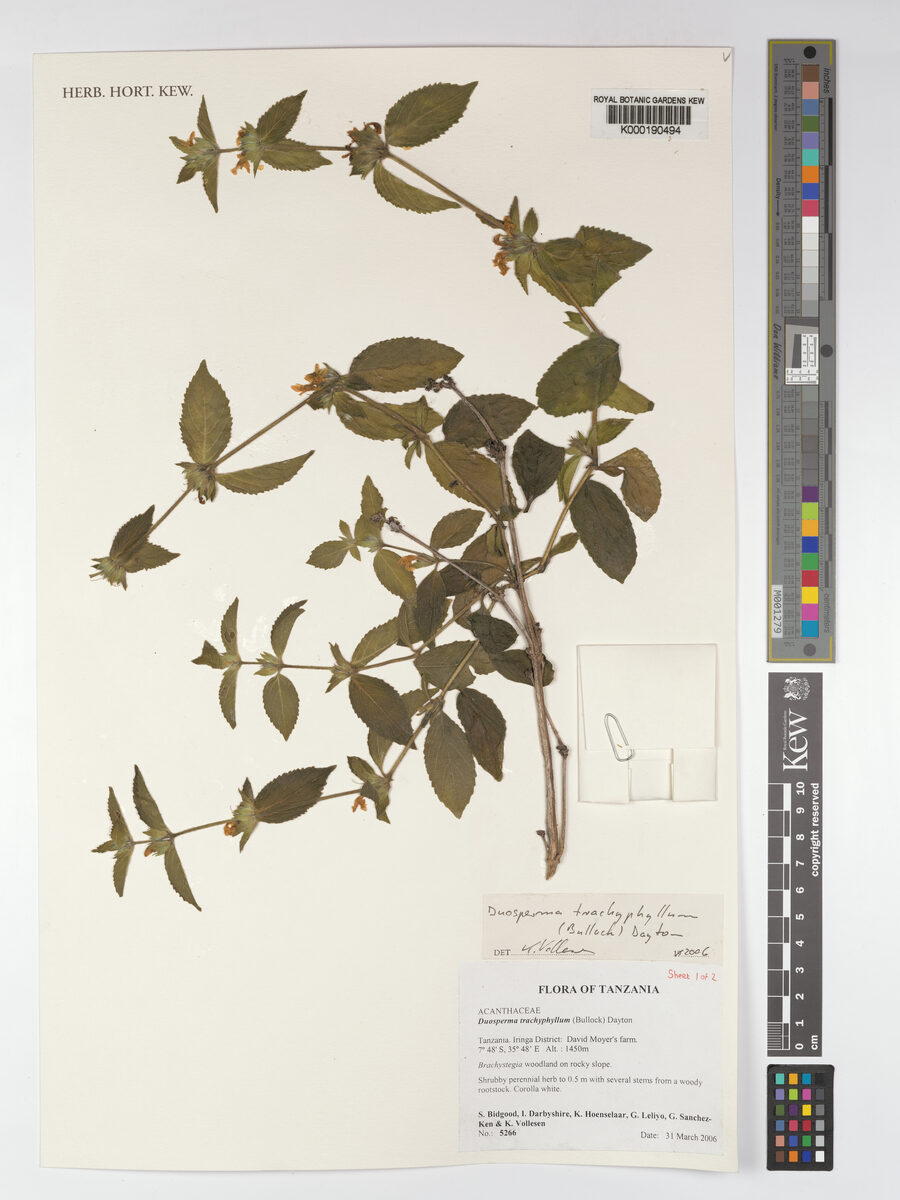The image size is (900, 1200).
Task: Select the paper clip on the envelope
Action: (x=617, y=737)
